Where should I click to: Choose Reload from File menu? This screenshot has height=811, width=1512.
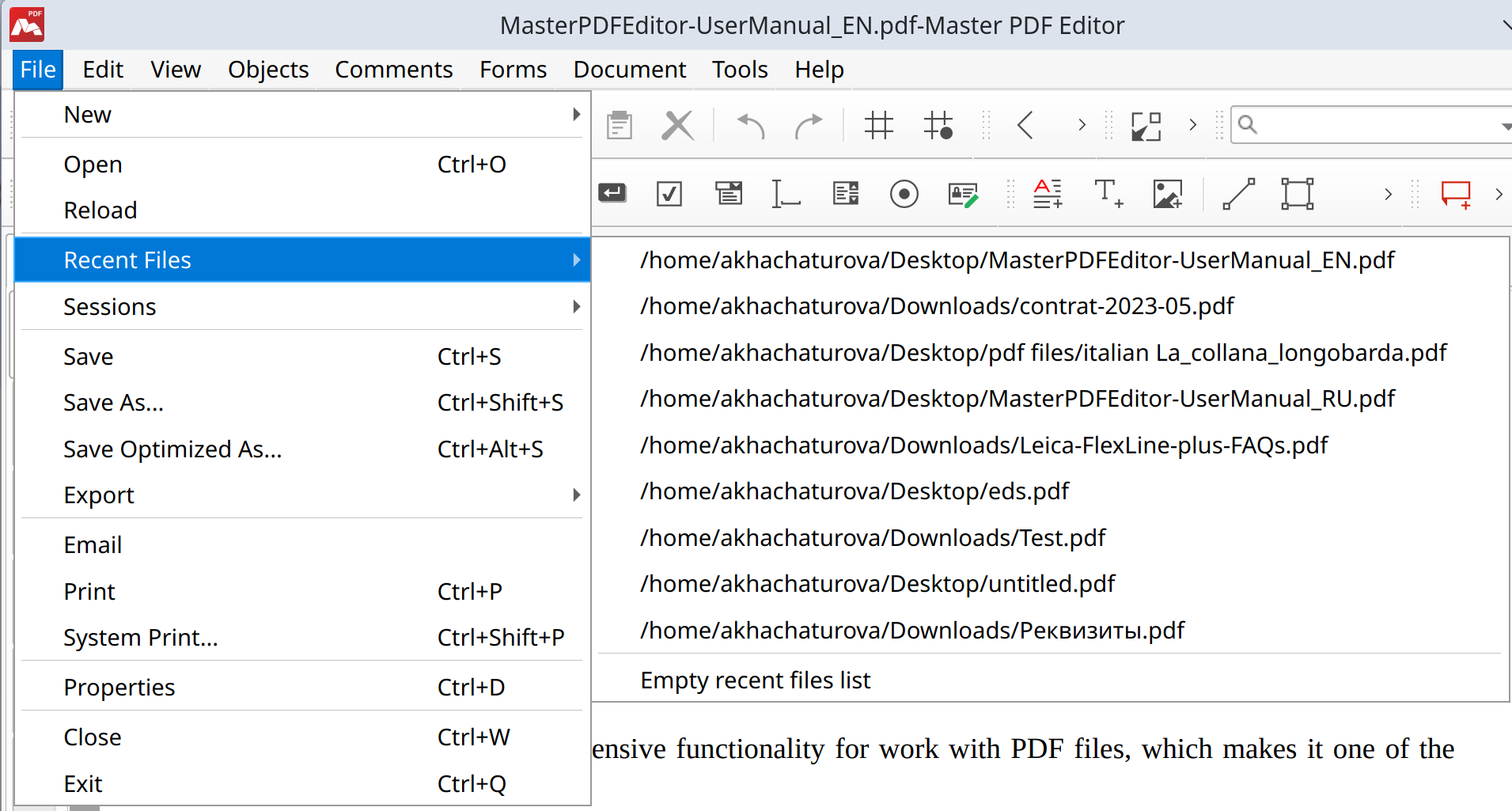(302, 210)
